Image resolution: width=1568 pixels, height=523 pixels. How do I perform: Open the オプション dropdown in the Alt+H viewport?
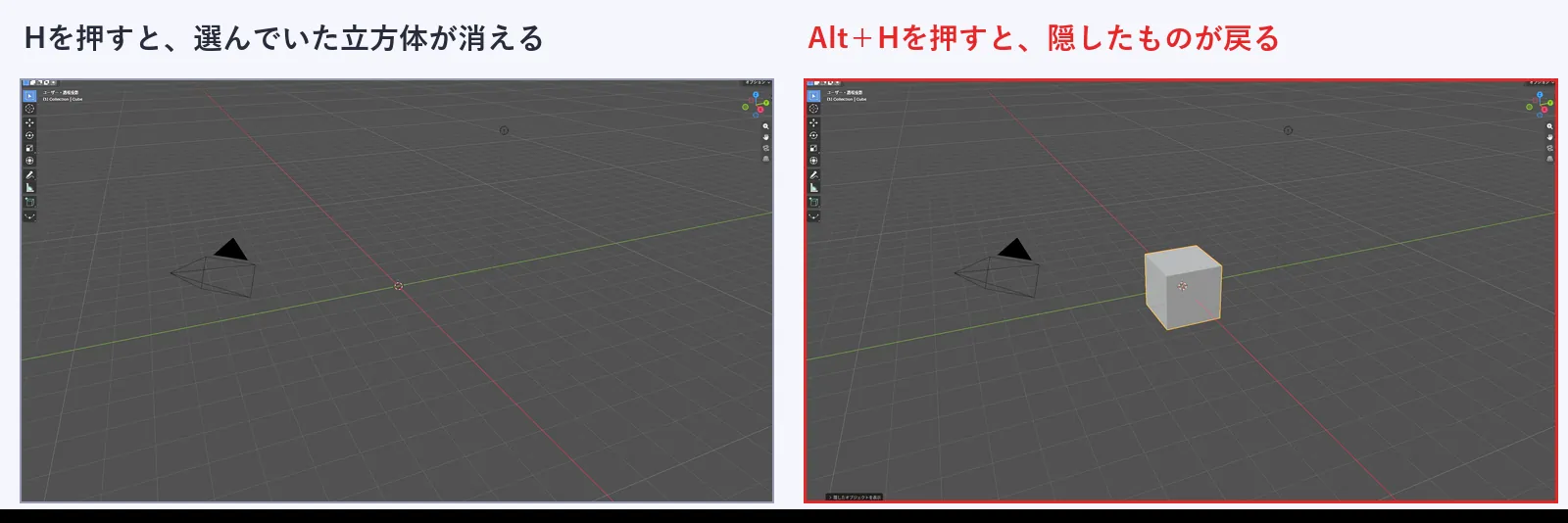click(1542, 82)
